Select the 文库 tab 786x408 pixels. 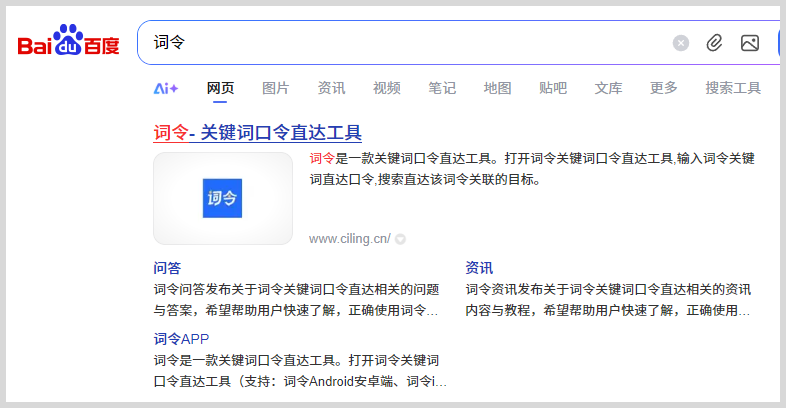tap(608, 88)
